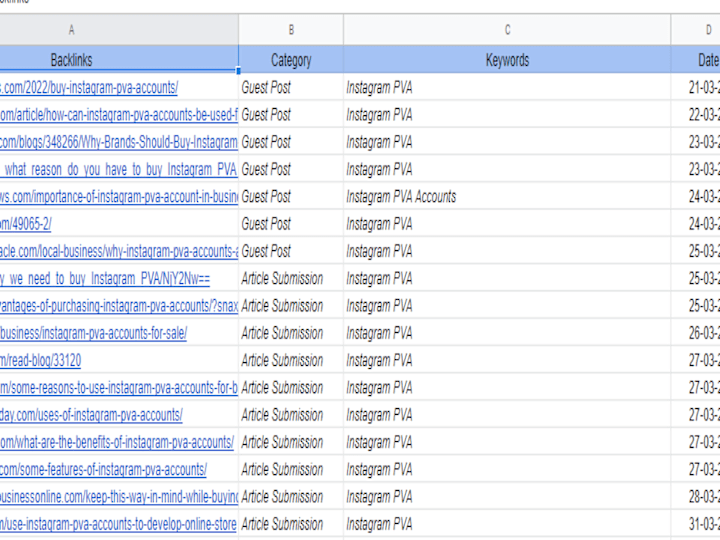
Task: Click the Category header cell
Action: point(291,60)
